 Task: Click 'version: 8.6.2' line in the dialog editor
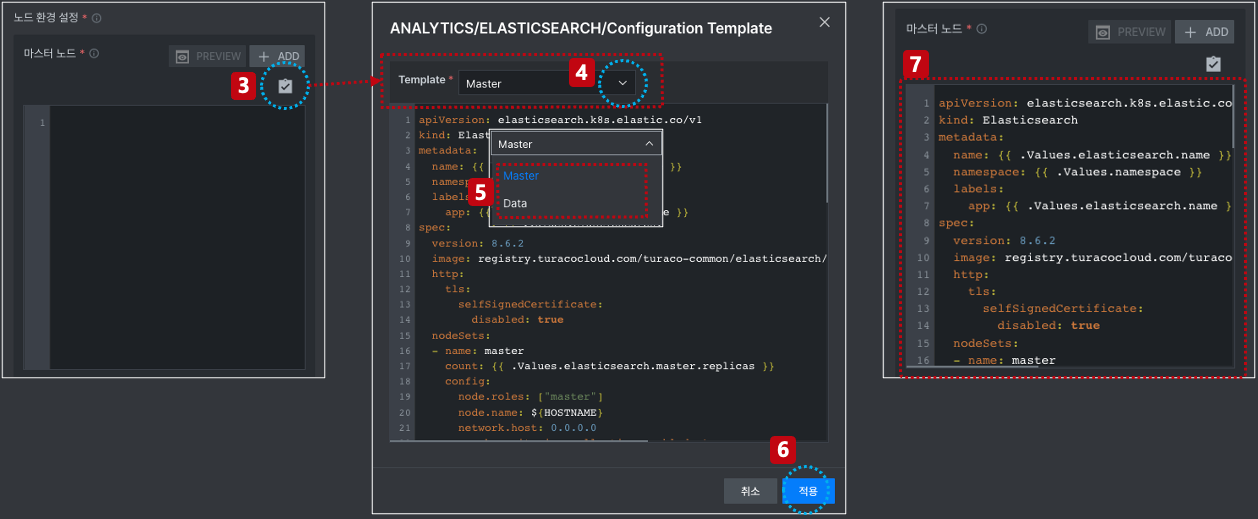(x=478, y=242)
